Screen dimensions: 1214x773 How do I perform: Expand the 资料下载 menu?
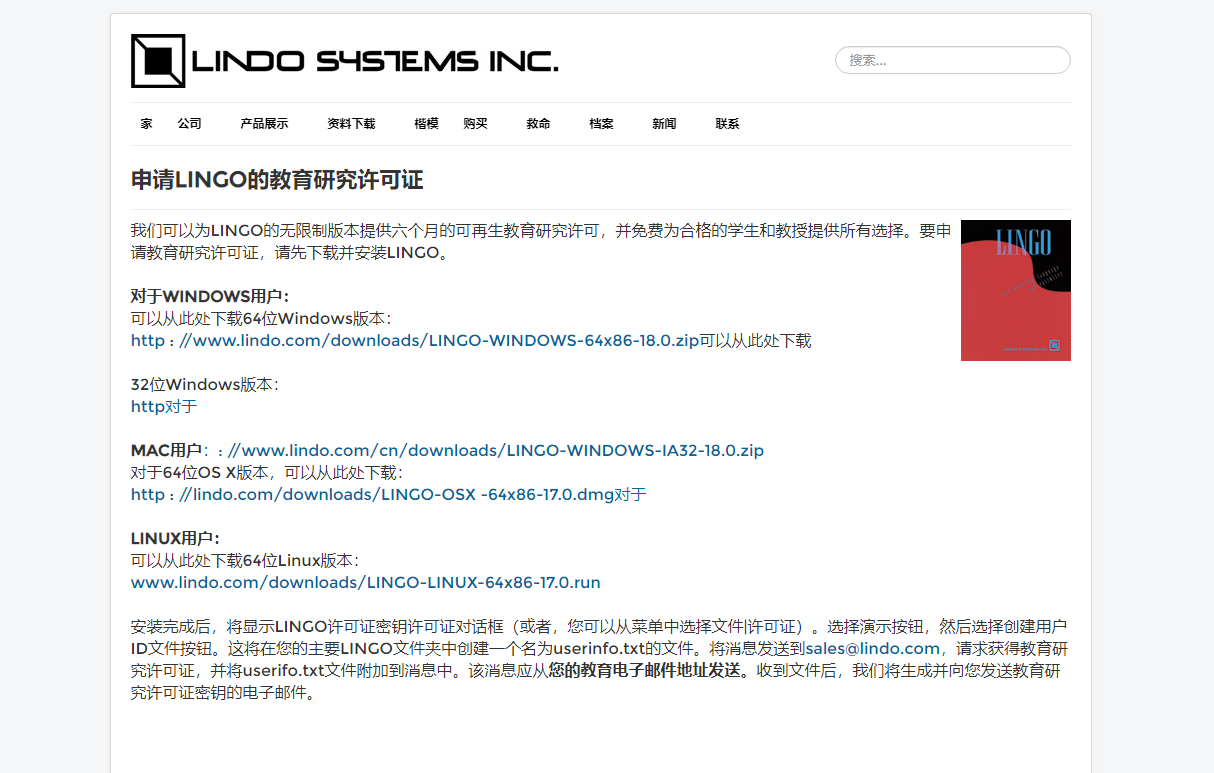click(x=351, y=124)
